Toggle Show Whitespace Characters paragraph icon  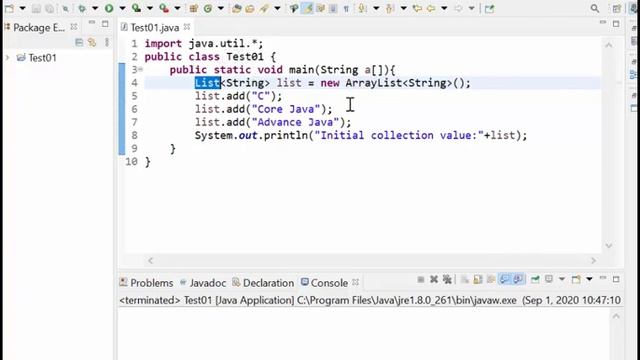pyautogui.click(x=347, y=8)
